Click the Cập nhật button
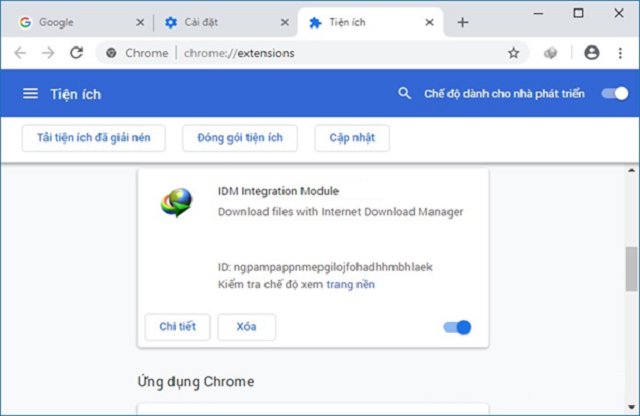This screenshot has width=640, height=416. click(x=352, y=138)
